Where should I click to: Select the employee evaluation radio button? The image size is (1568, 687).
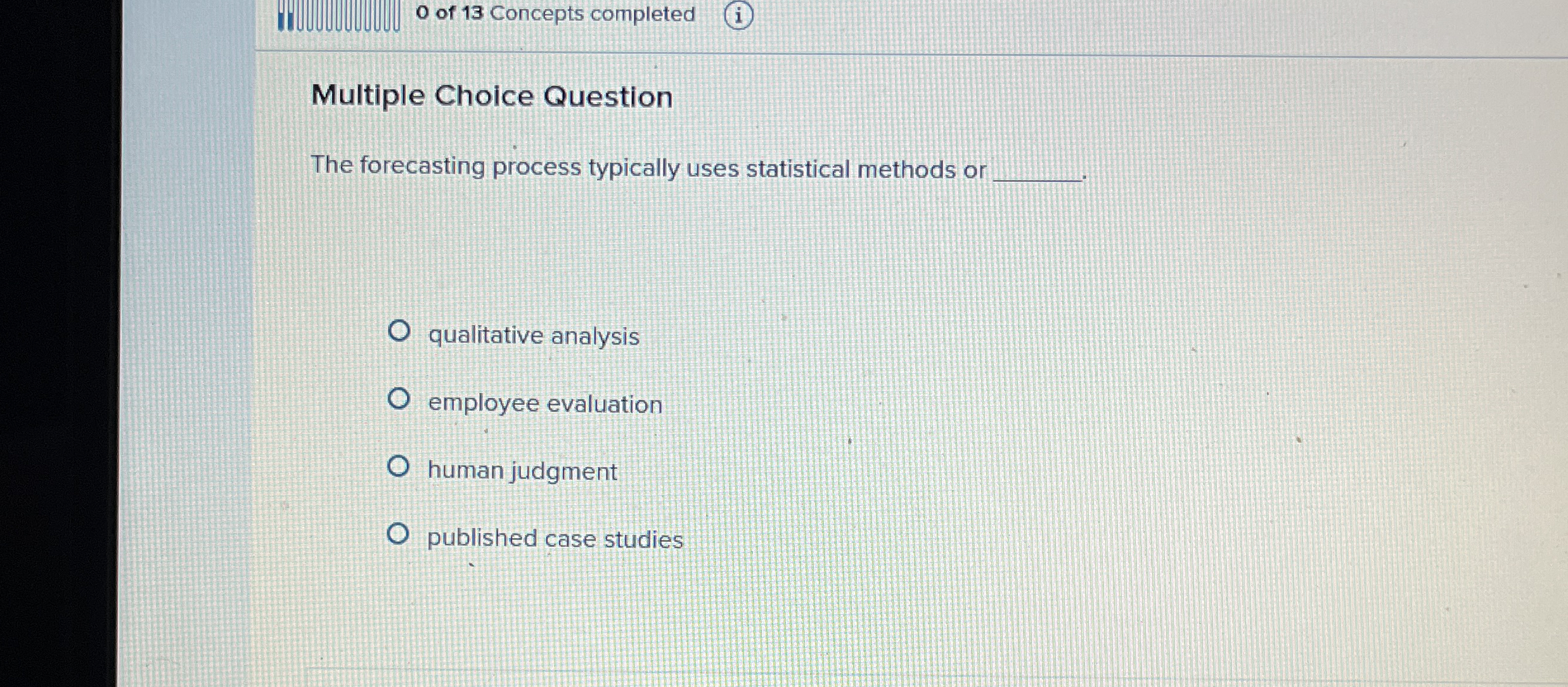400,398
